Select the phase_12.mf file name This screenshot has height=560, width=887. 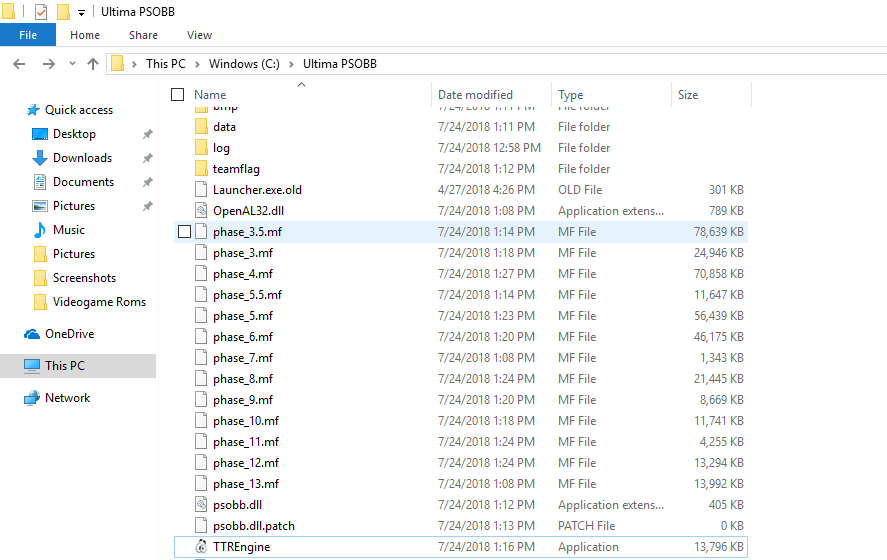coord(246,463)
